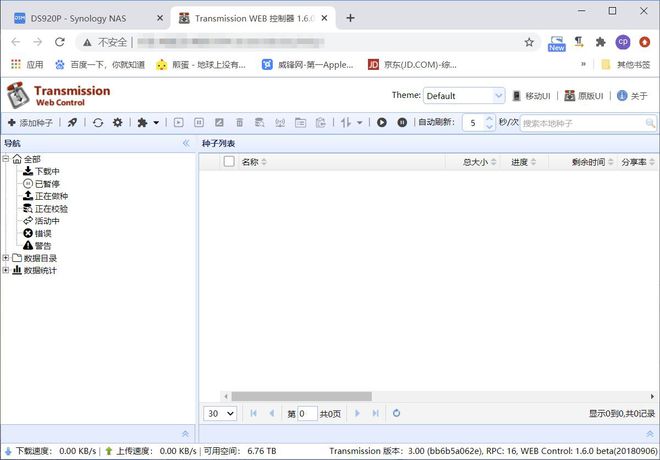
Task: Open the 京东 JD.COM bookmark
Action: tap(412, 65)
